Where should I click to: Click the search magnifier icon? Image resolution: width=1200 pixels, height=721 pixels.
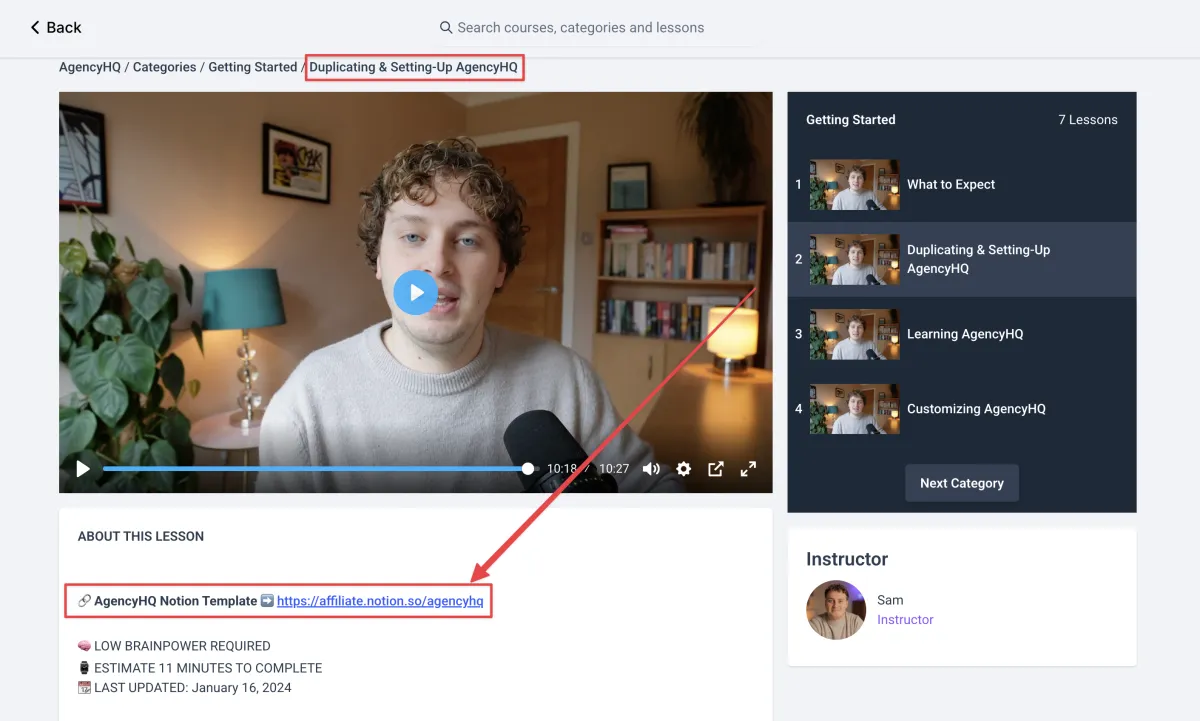(446, 27)
